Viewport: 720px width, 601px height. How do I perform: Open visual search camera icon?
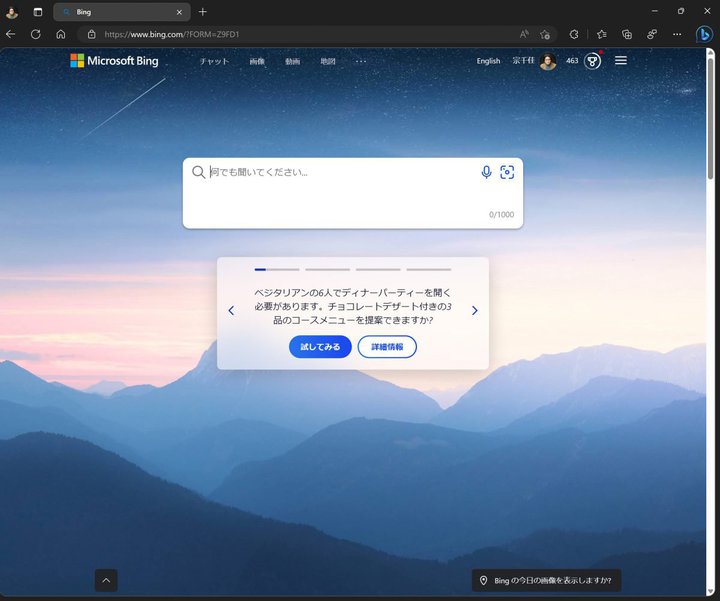pyautogui.click(x=507, y=172)
